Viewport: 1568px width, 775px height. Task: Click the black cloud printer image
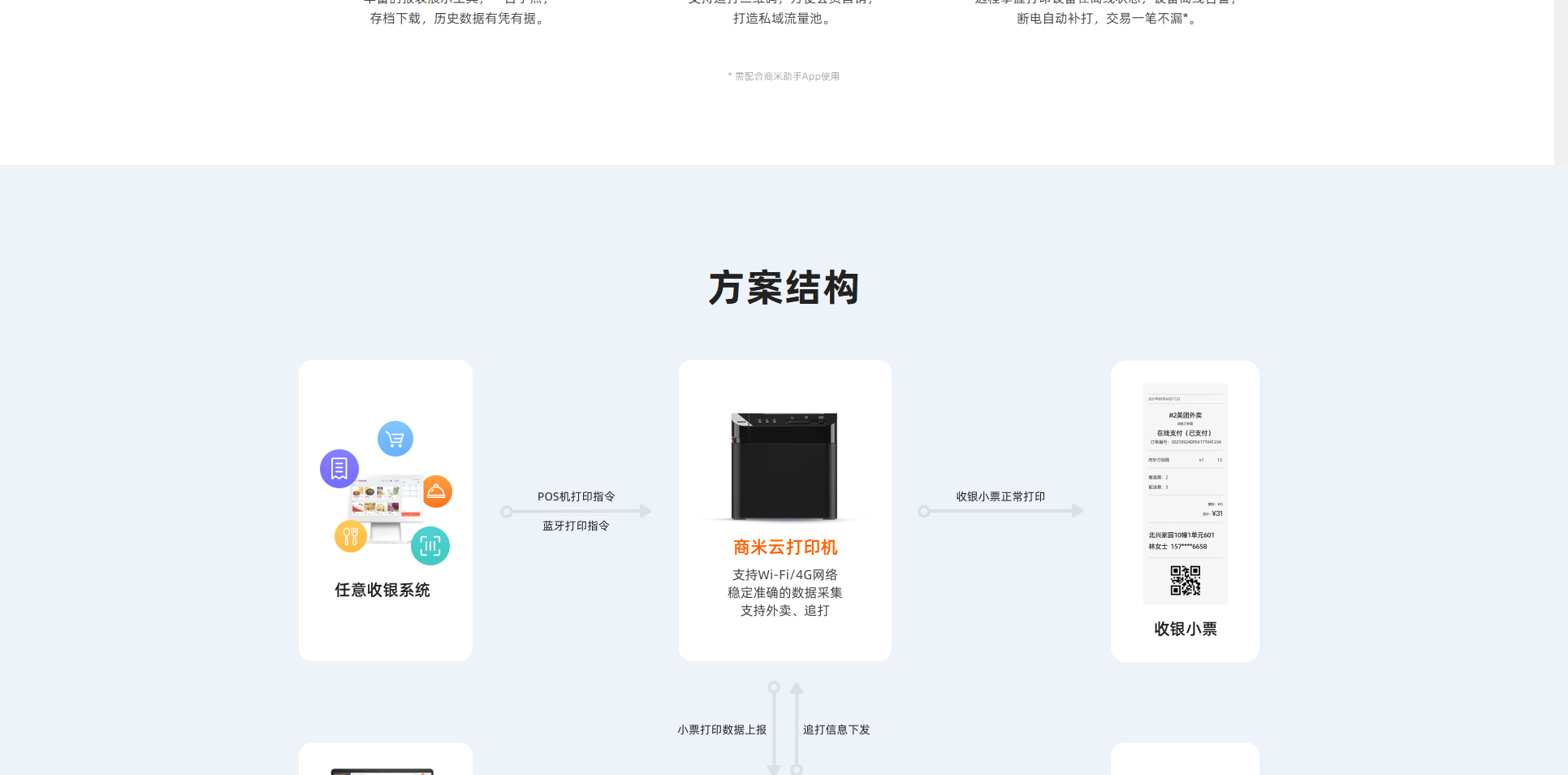[x=784, y=466]
